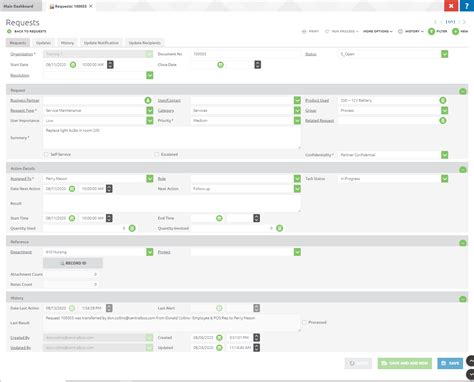Click the End Time time spinner

(256, 218)
